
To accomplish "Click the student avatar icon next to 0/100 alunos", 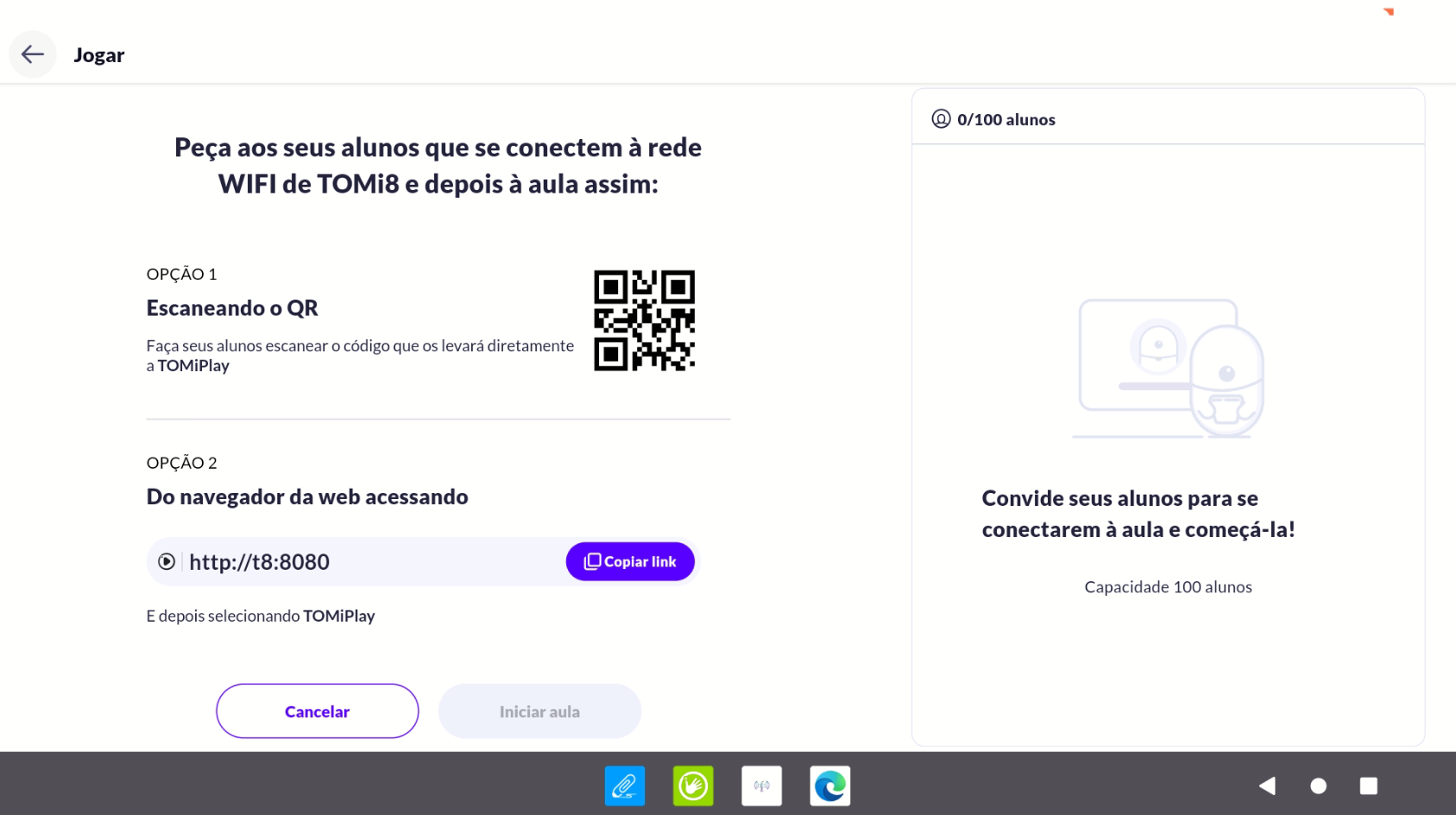I will pyautogui.click(x=941, y=119).
